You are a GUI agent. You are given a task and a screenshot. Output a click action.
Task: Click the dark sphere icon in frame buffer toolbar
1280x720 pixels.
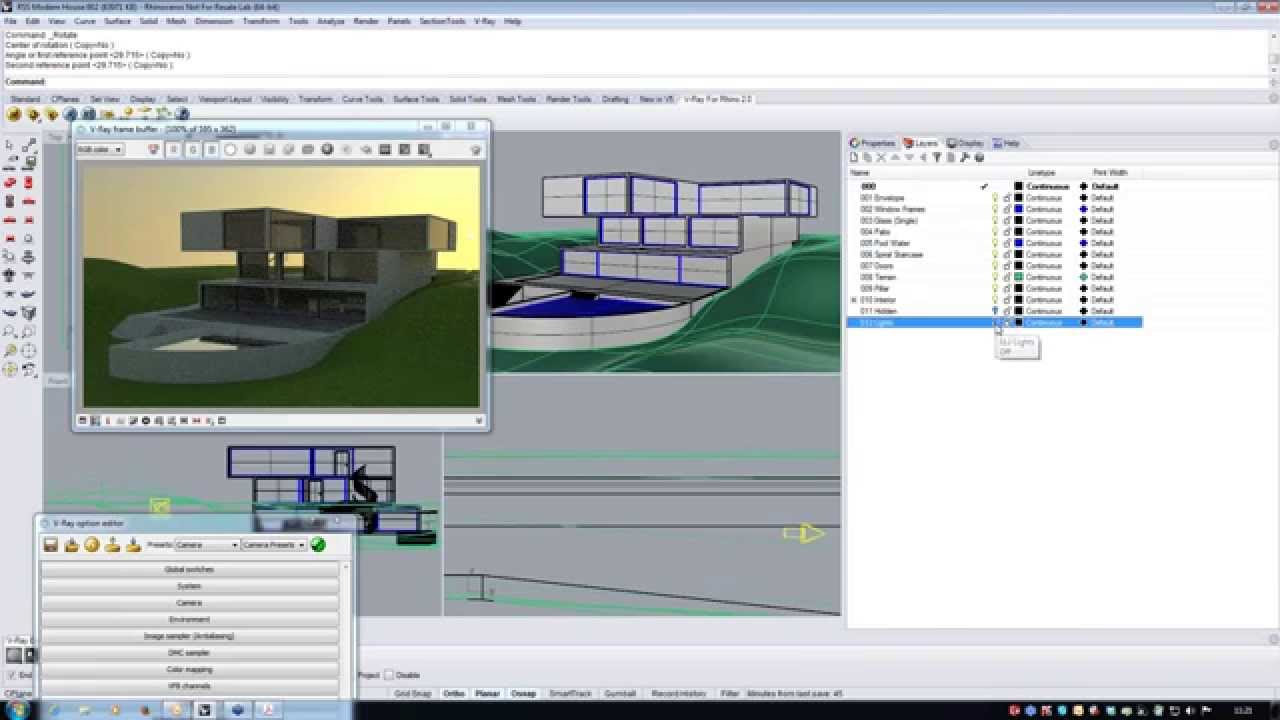pyautogui.click(x=327, y=150)
